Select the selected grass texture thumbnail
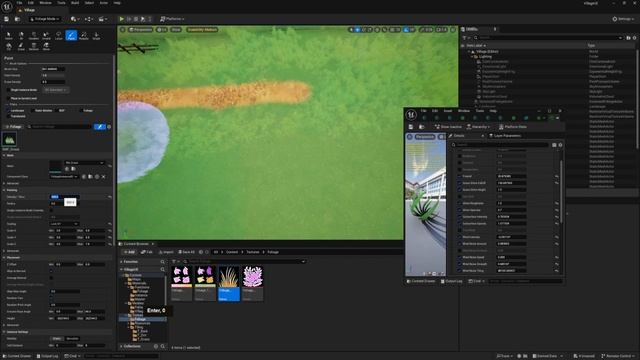Screen dimensions: 640x360 point(229,284)
